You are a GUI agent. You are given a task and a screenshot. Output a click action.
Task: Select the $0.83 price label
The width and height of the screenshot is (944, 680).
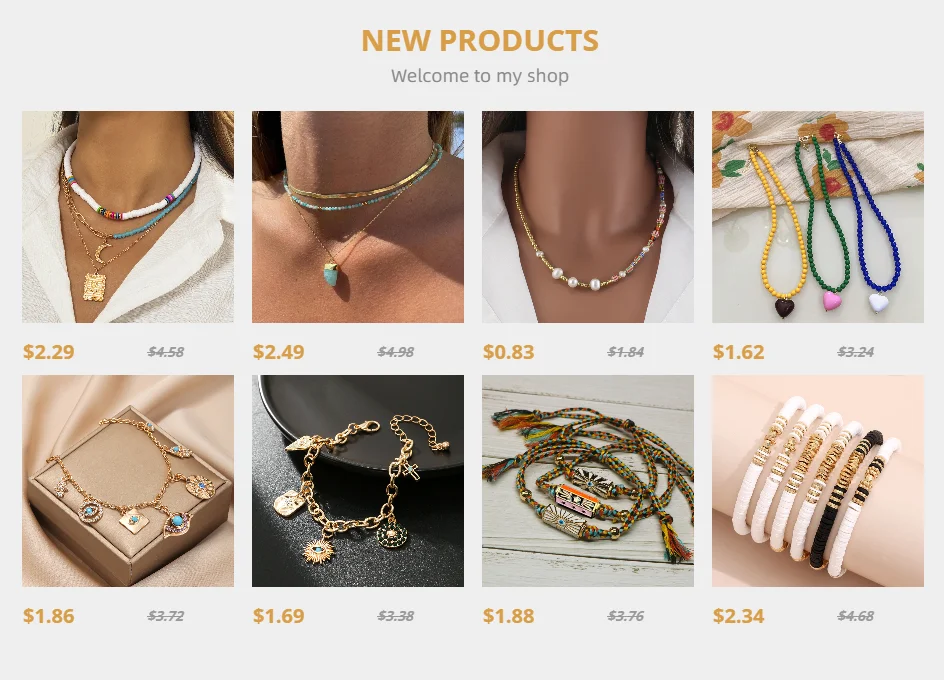click(x=509, y=352)
